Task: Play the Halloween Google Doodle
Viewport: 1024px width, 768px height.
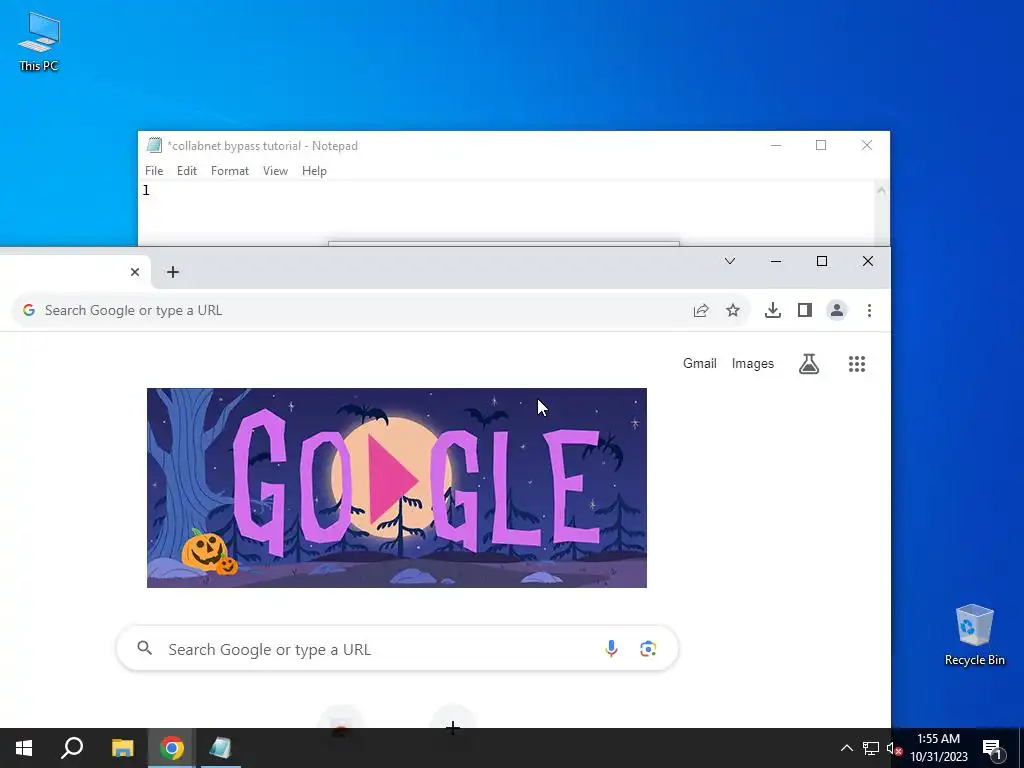Action: point(392,480)
